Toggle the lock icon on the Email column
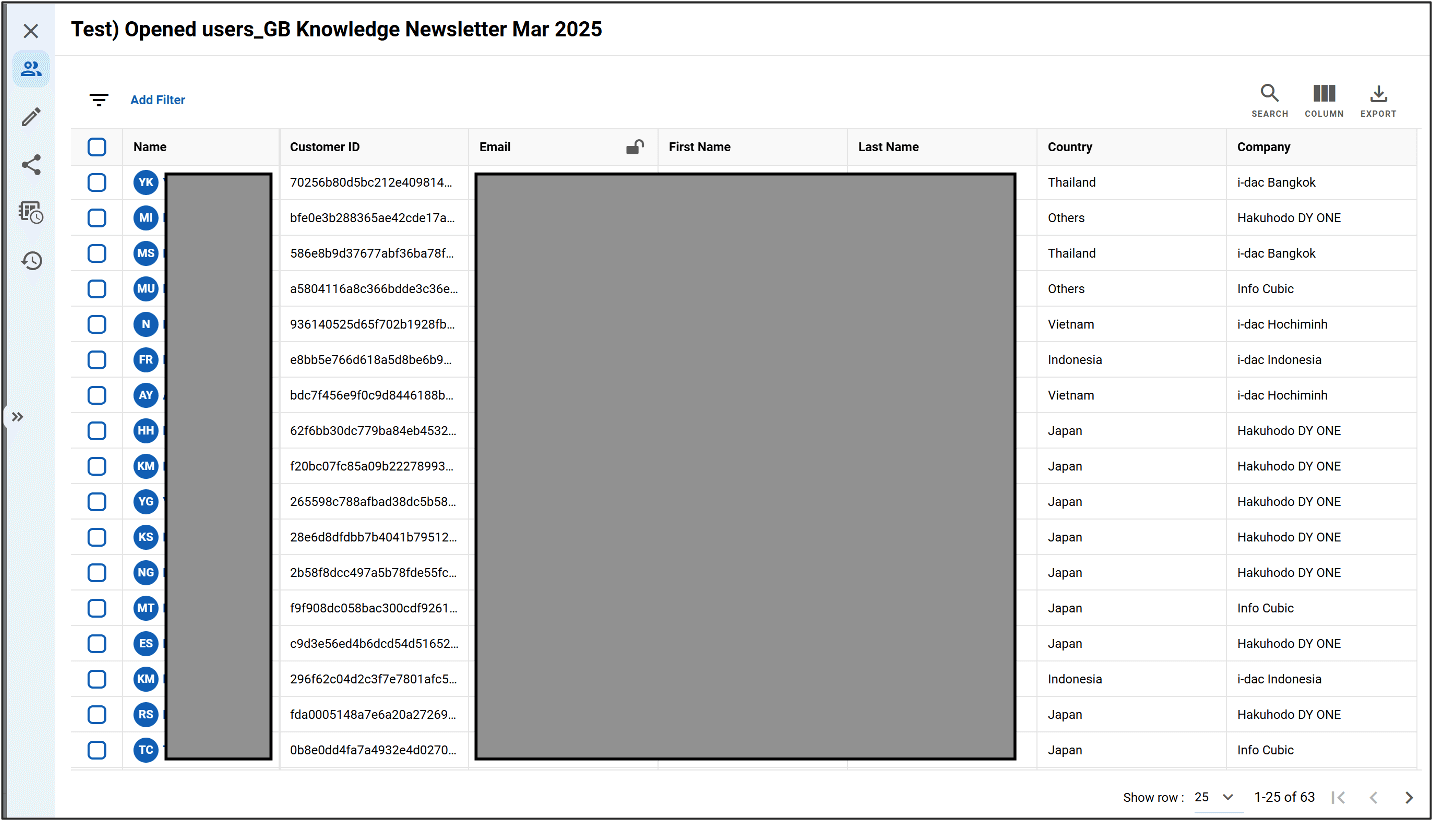The height and width of the screenshot is (820, 1432). [635, 147]
